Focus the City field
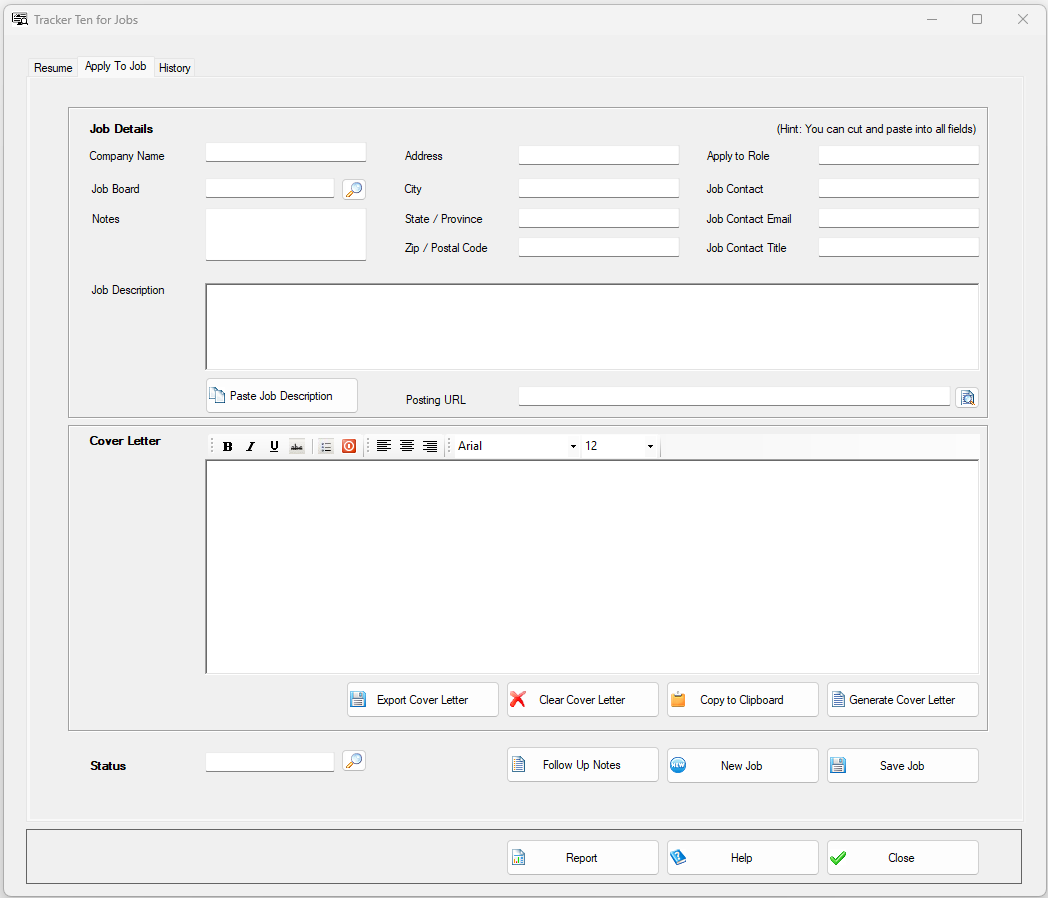The image size is (1048, 898). pyautogui.click(x=598, y=188)
